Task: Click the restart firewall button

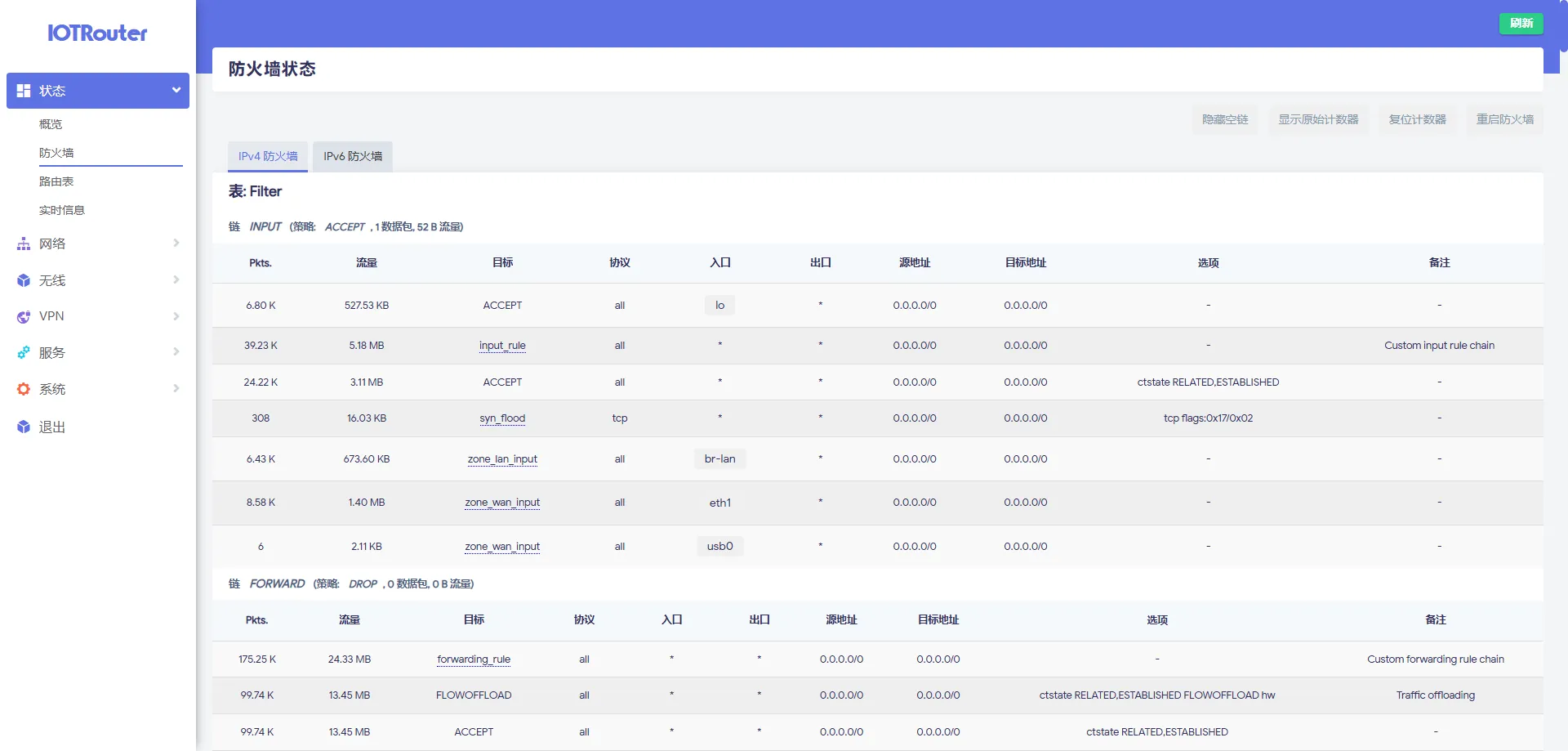Action: pyautogui.click(x=1504, y=119)
